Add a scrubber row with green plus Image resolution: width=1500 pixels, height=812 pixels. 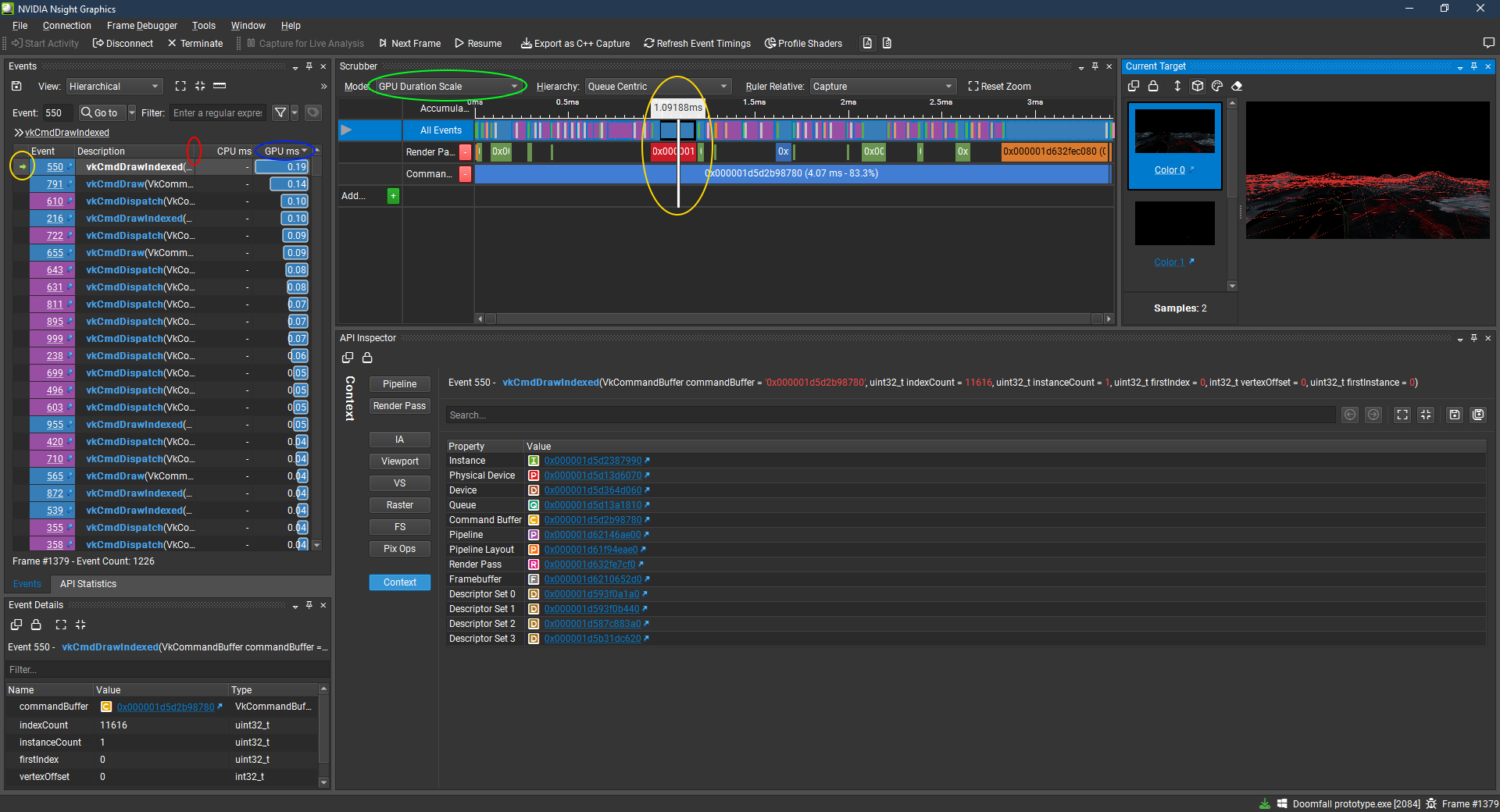point(394,196)
